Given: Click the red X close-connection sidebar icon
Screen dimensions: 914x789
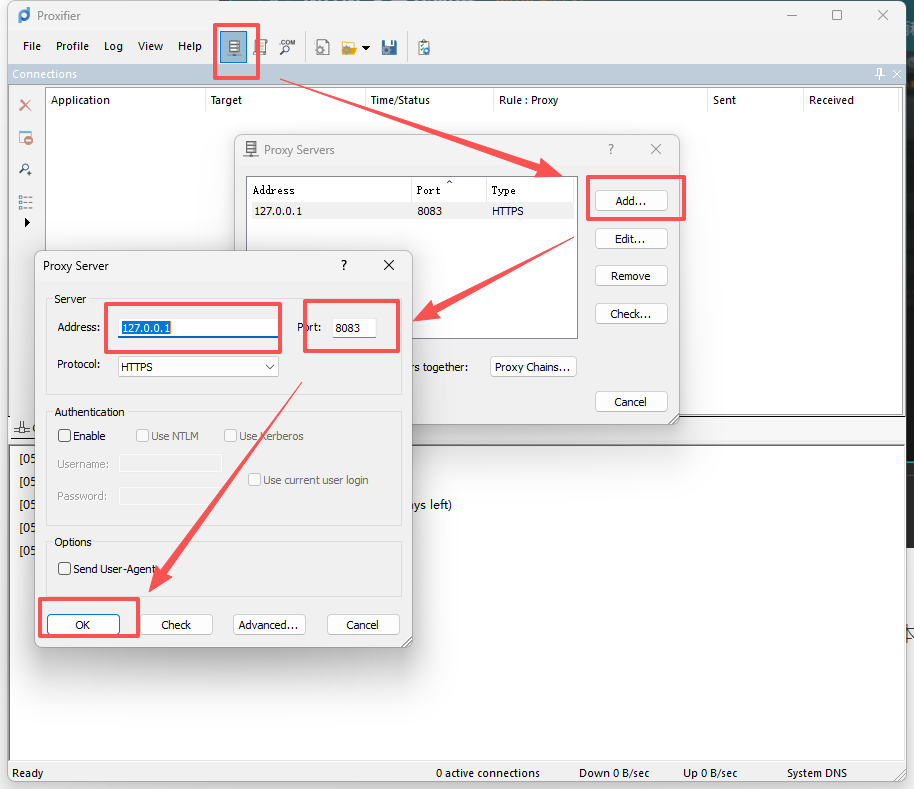Looking at the screenshot, I should pos(25,105).
